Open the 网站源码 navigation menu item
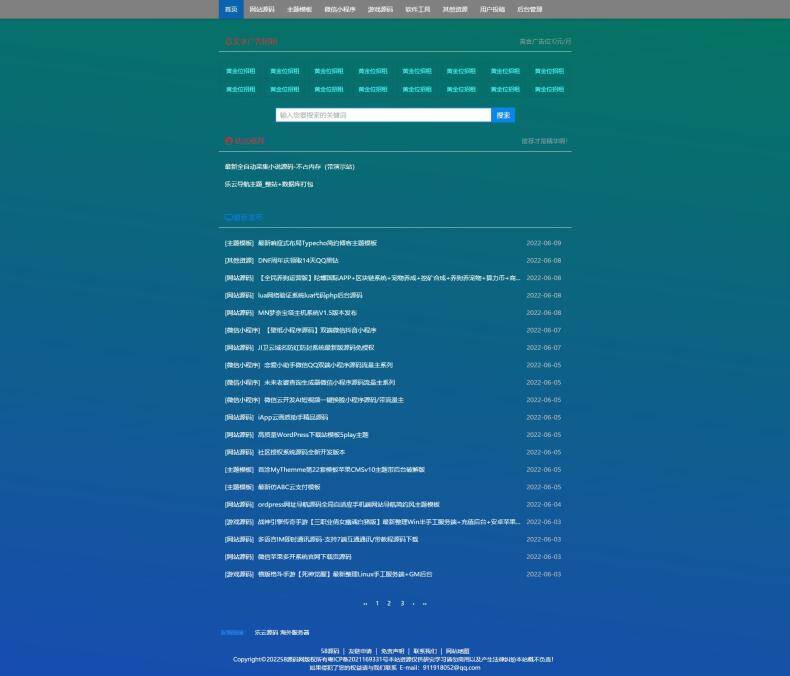The width and height of the screenshot is (790, 676). coord(262,9)
